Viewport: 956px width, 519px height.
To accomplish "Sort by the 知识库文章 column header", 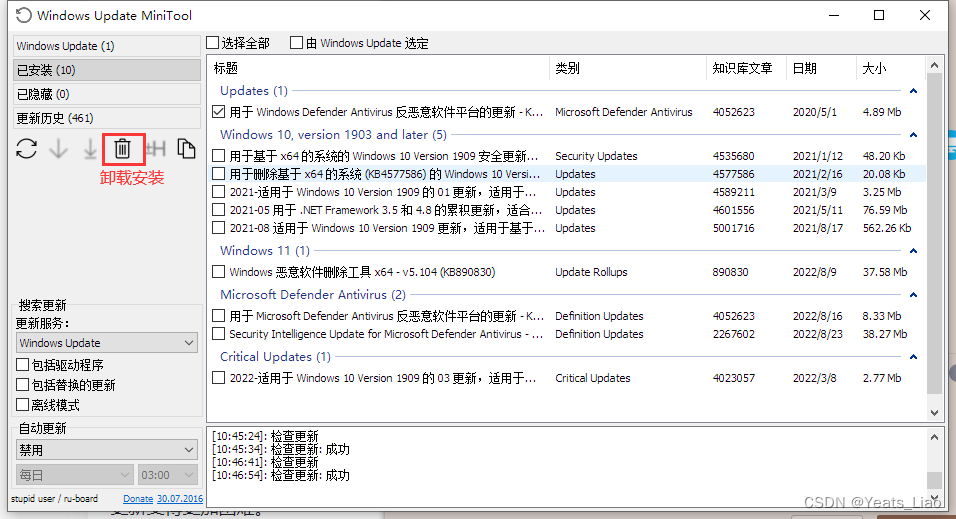I will pyautogui.click(x=746, y=68).
